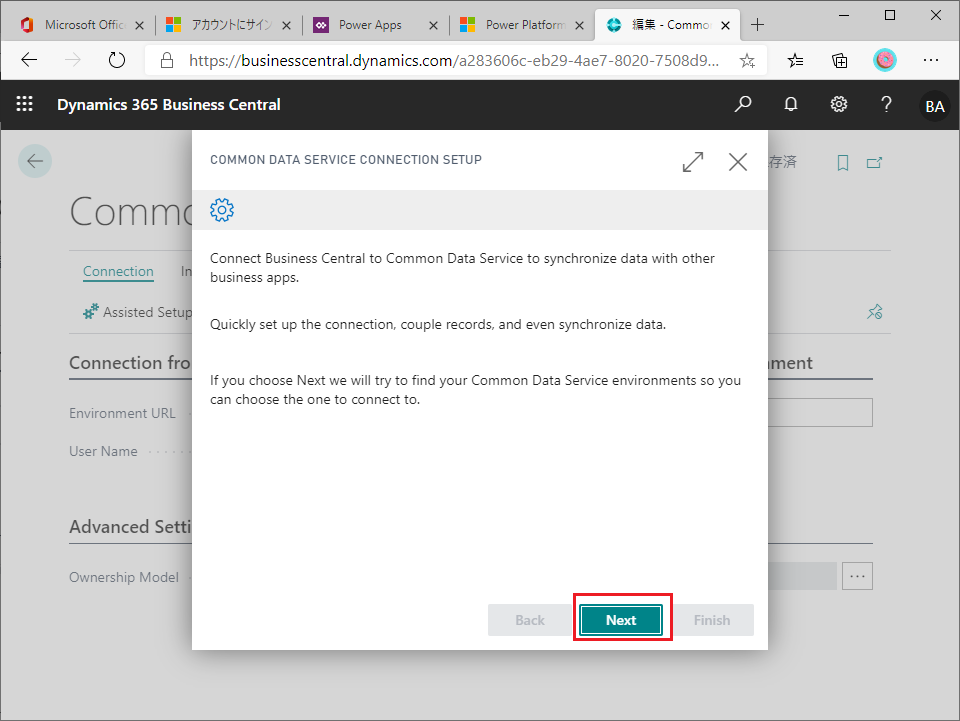Open browser settings and more menu
960x721 pixels.
point(931,60)
